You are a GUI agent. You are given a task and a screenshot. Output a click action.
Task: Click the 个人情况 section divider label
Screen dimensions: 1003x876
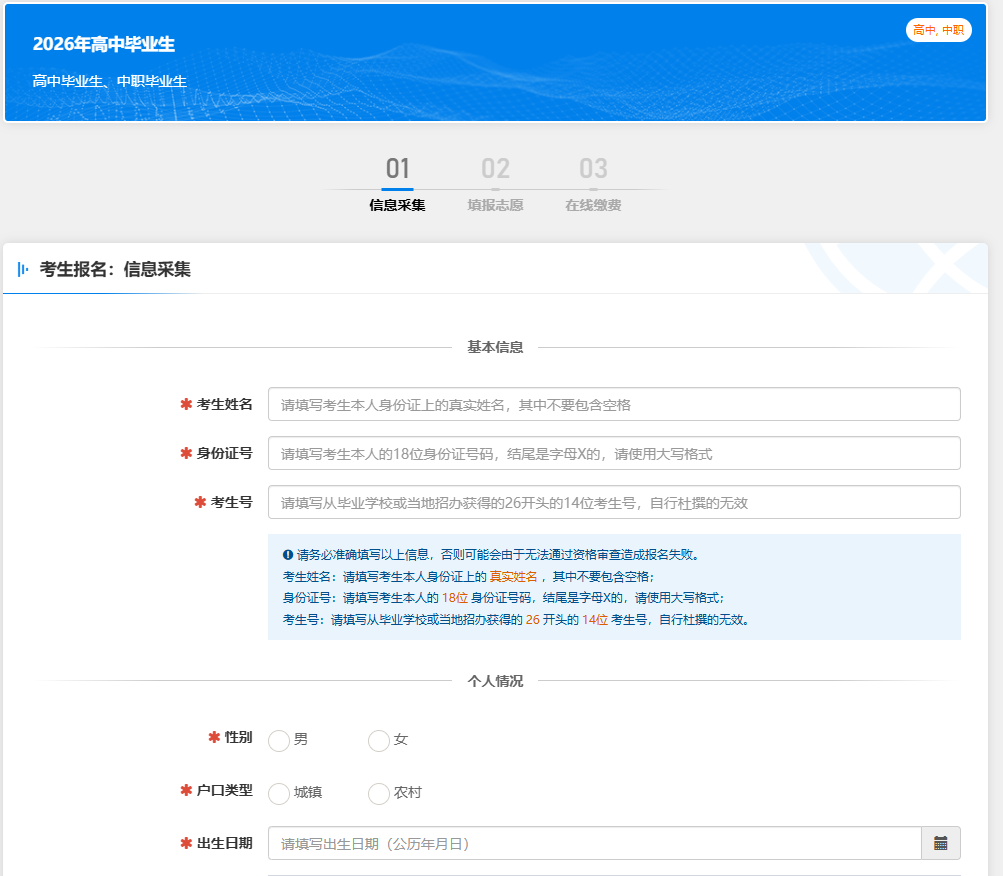pos(495,681)
